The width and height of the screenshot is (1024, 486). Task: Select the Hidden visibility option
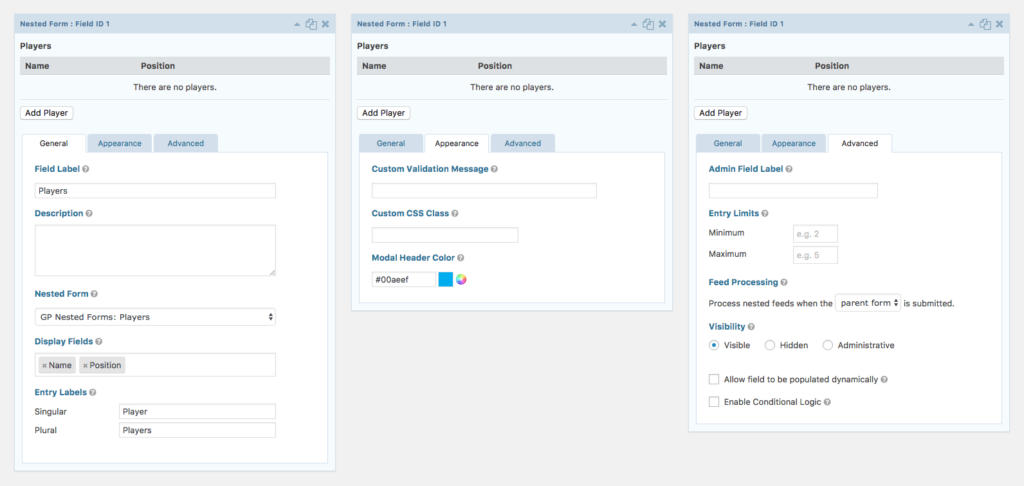pos(770,345)
